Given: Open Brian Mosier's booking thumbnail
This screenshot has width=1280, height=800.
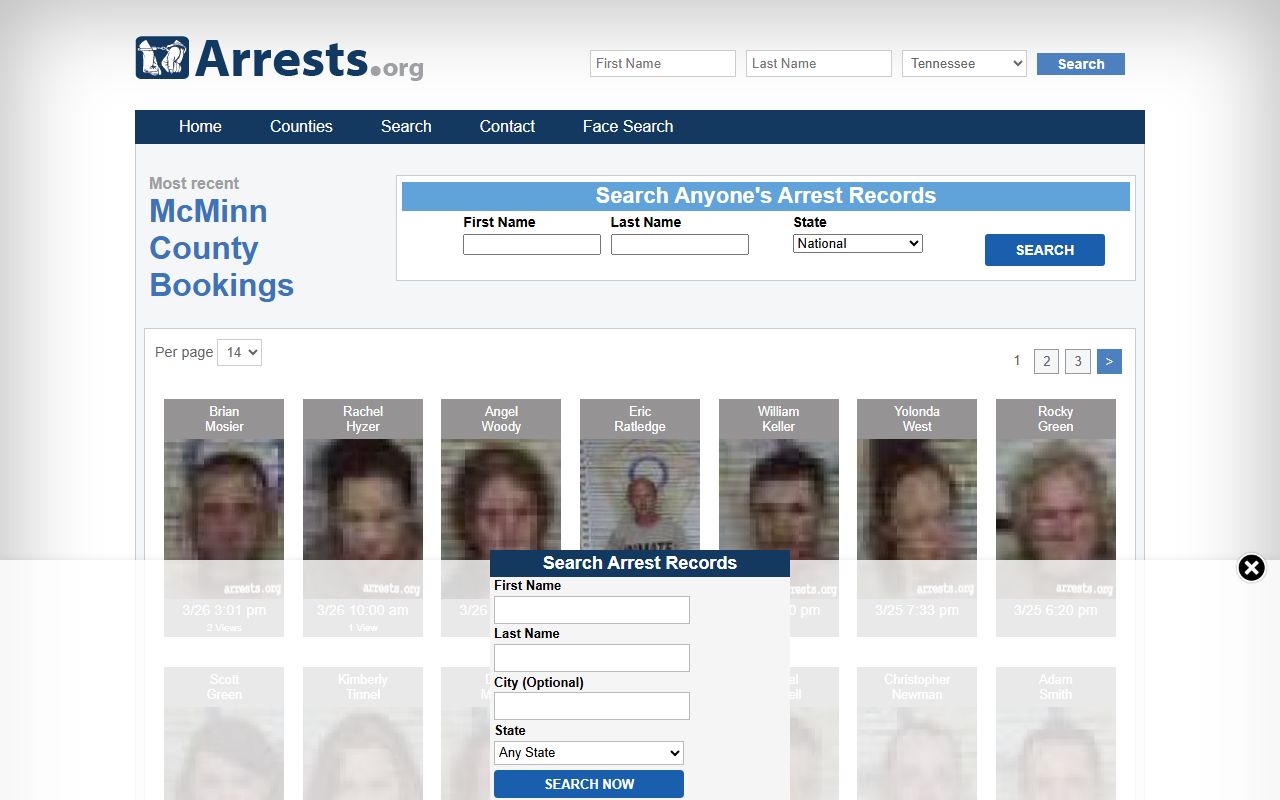Looking at the screenshot, I should (x=224, y=518).
